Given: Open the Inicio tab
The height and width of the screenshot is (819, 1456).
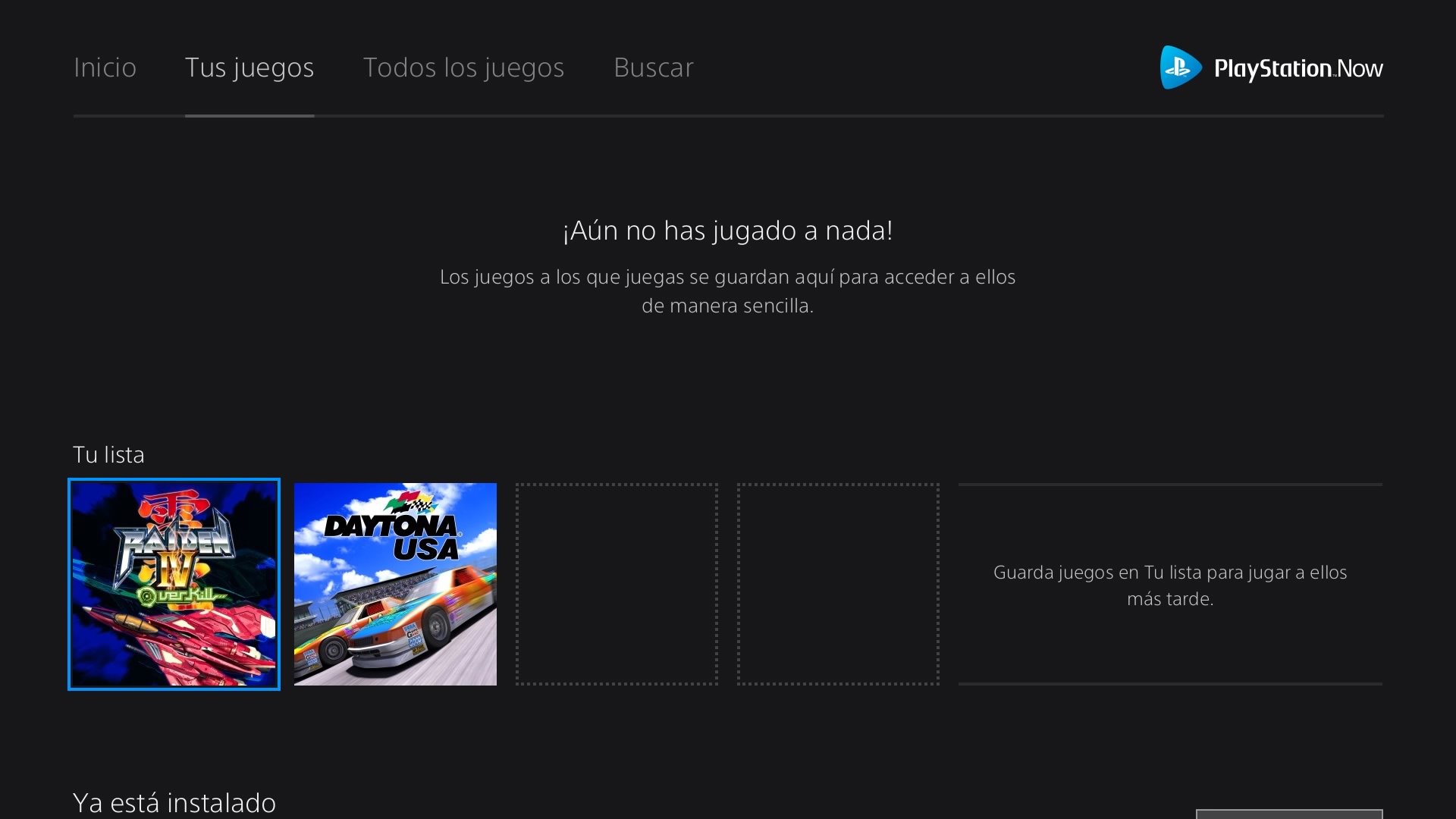Looking at the screenshot, I should [x=105, y=67].
